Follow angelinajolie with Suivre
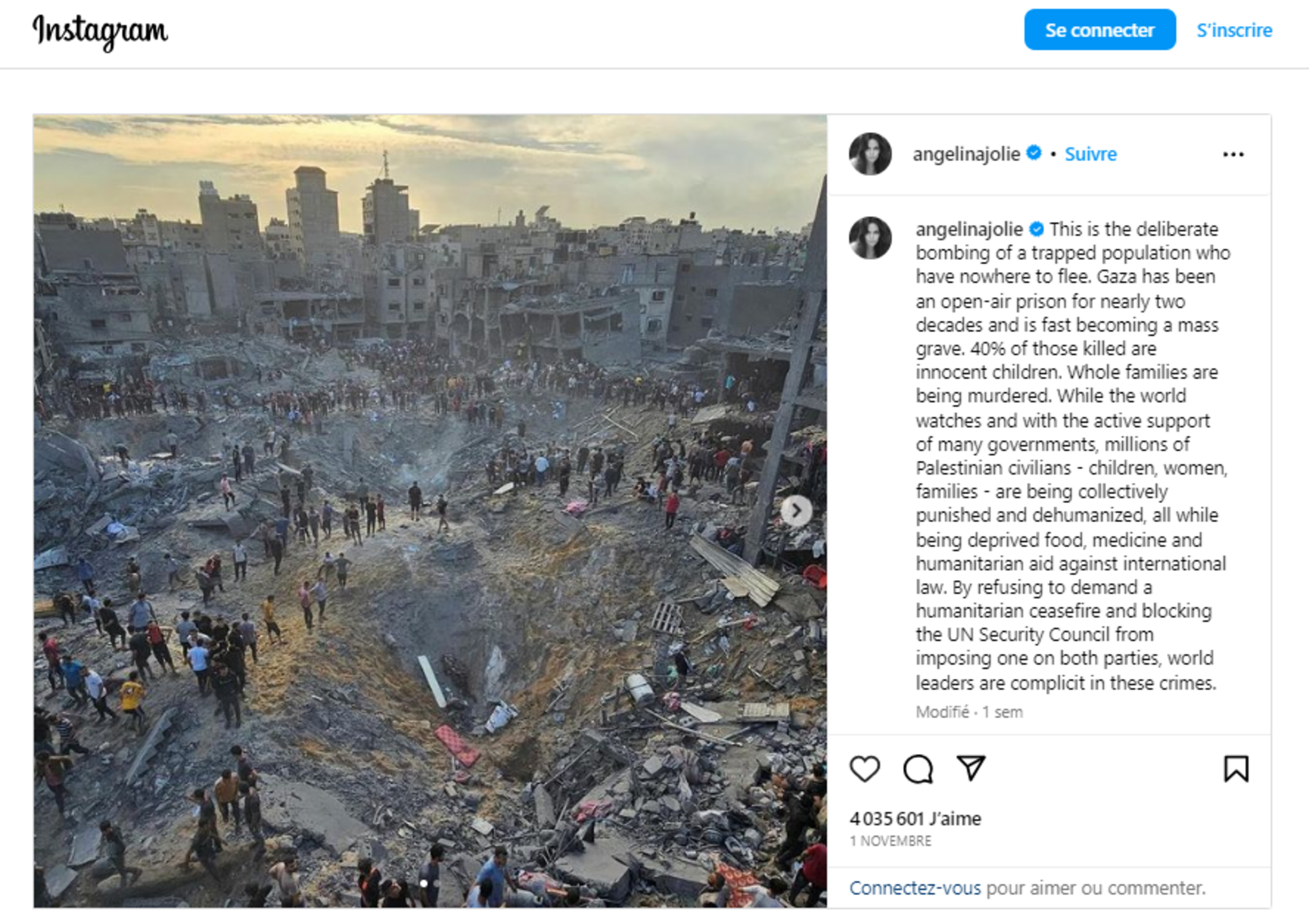 pos(1091,154)
